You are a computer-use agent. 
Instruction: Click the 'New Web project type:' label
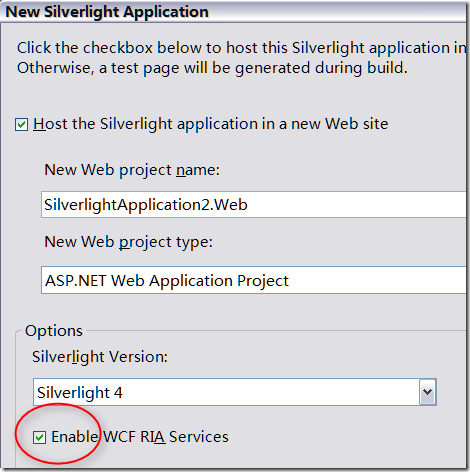coord(128,242)
